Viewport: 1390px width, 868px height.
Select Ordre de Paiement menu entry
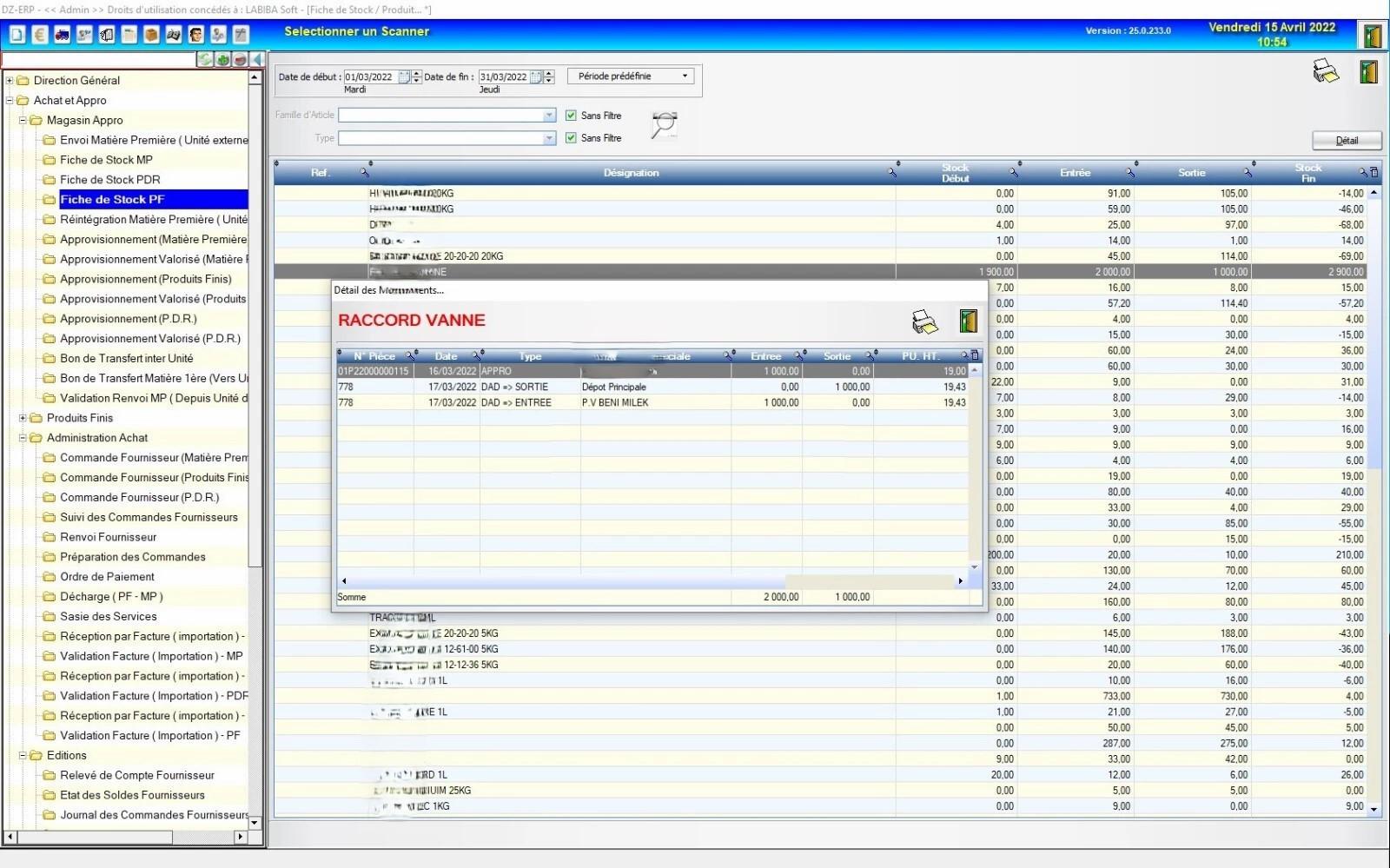point(107,577)
